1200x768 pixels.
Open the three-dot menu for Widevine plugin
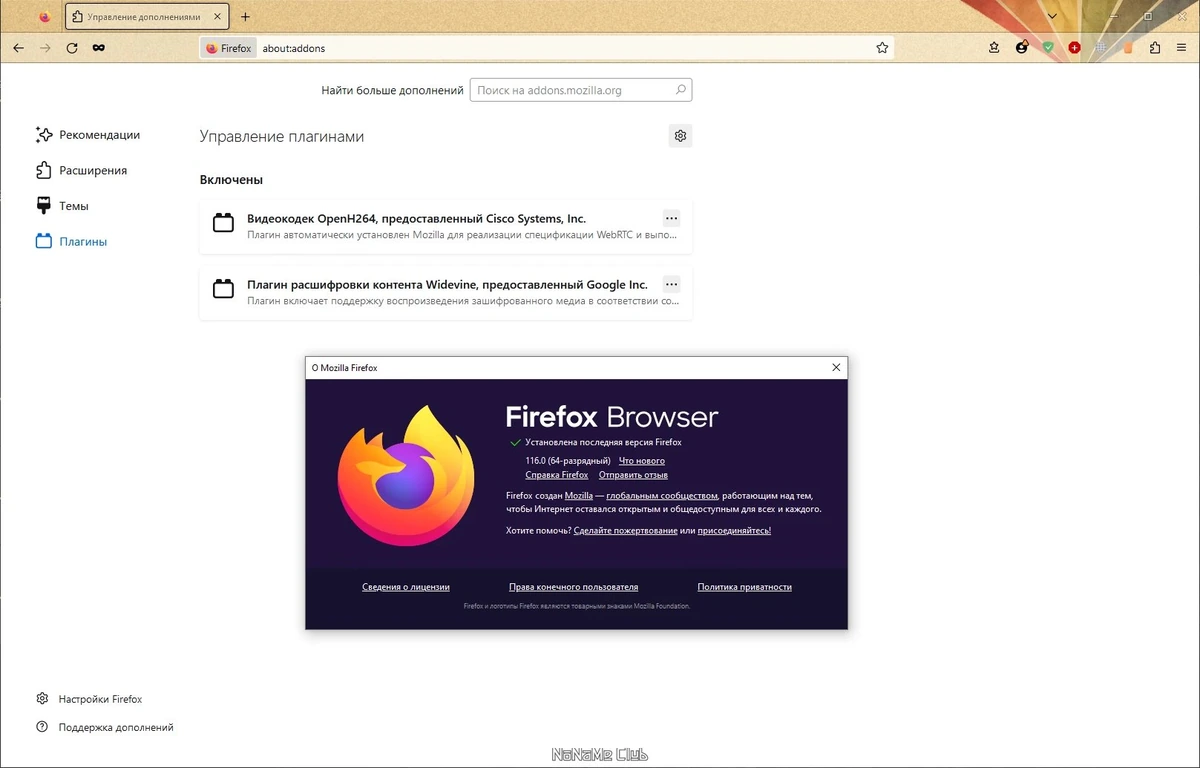pos(671,284)
